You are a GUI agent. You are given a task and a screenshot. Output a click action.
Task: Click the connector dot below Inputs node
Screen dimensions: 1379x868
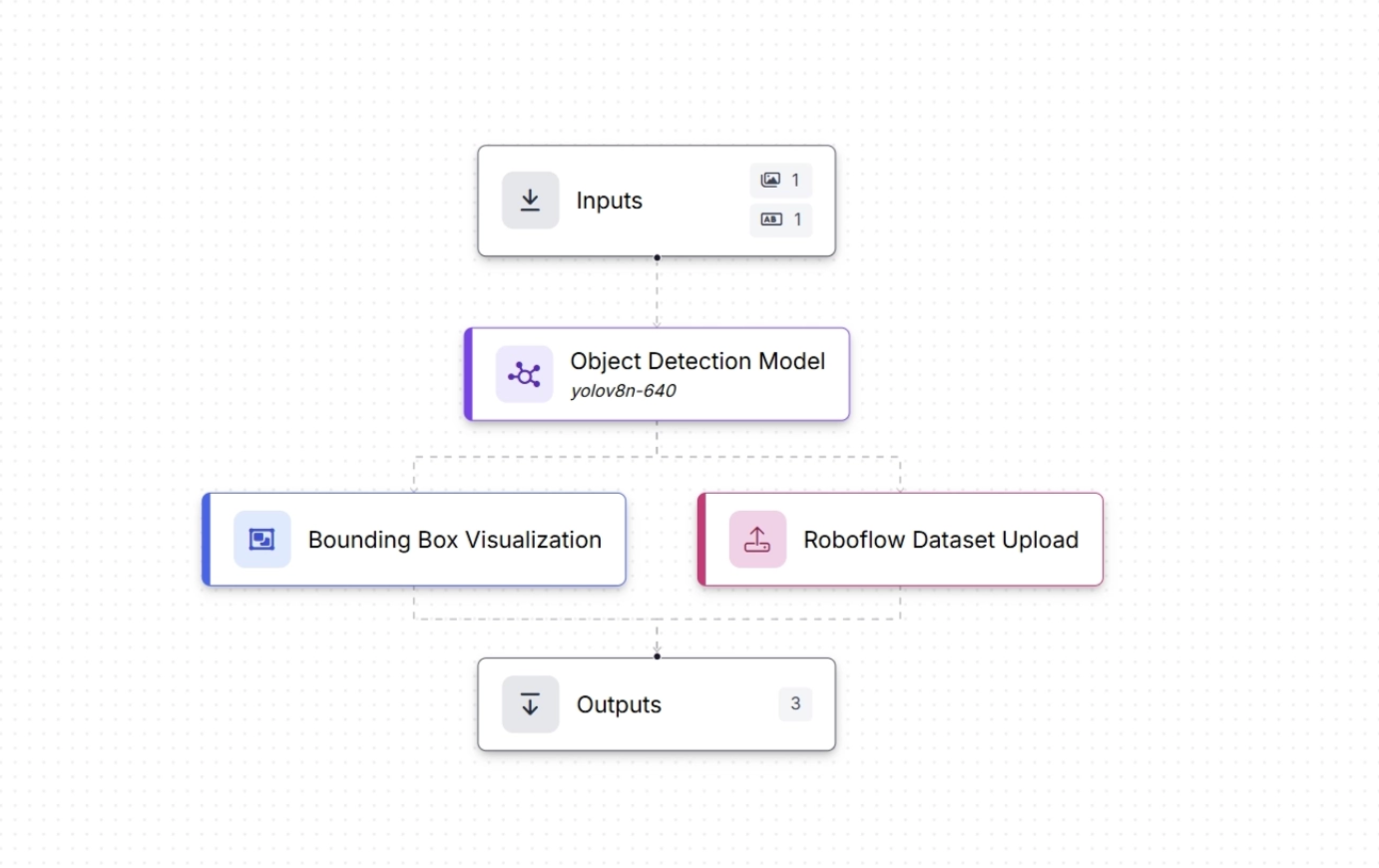pyautogui.click(x=657, y=257)
